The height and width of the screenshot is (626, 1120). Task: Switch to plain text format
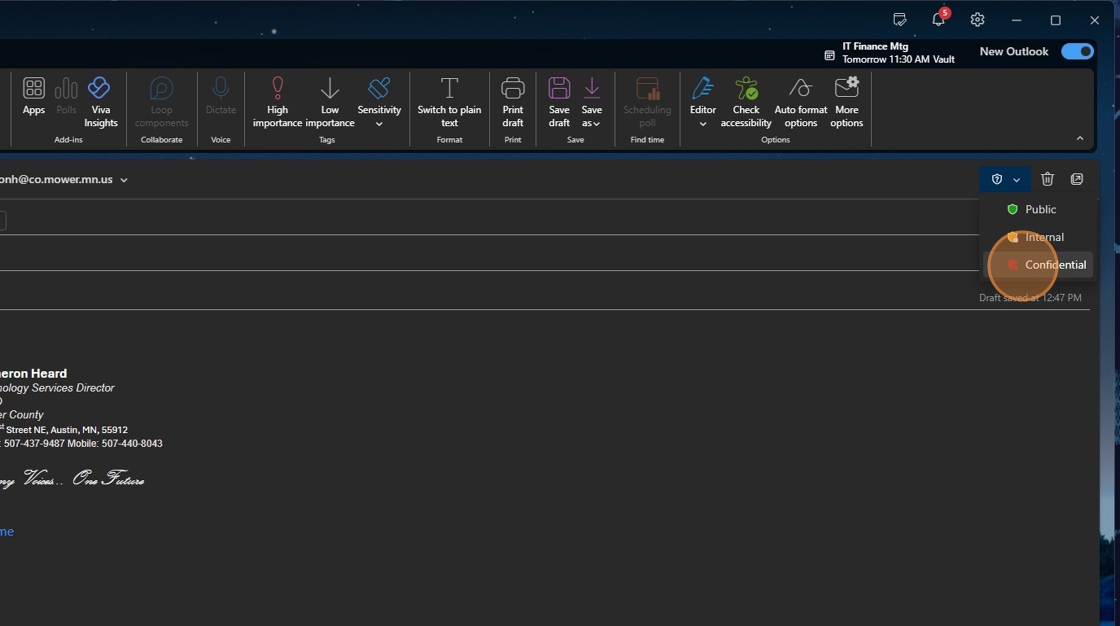(449, 103)
